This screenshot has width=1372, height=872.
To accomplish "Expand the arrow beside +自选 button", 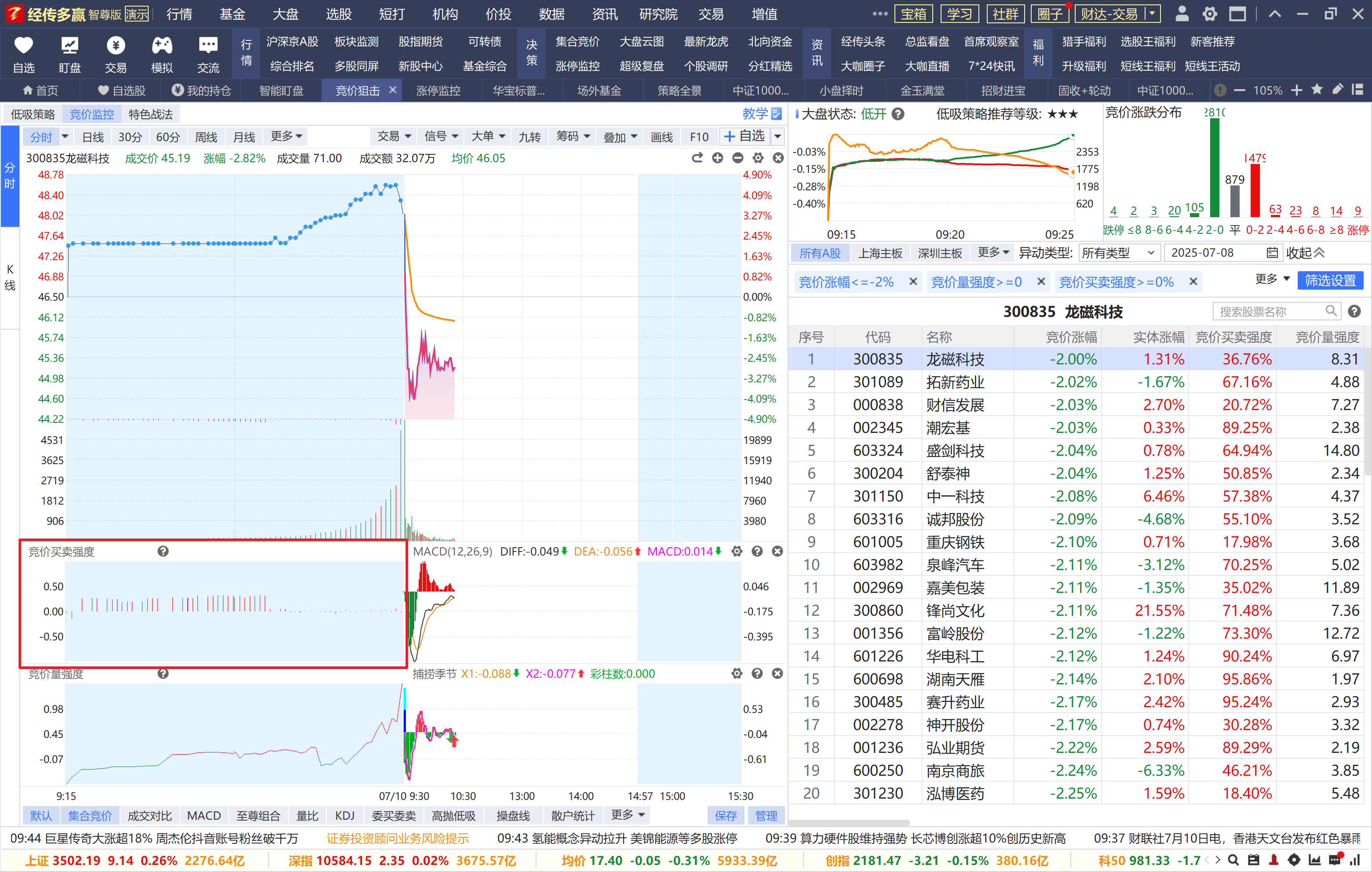I will coord(777,136).
